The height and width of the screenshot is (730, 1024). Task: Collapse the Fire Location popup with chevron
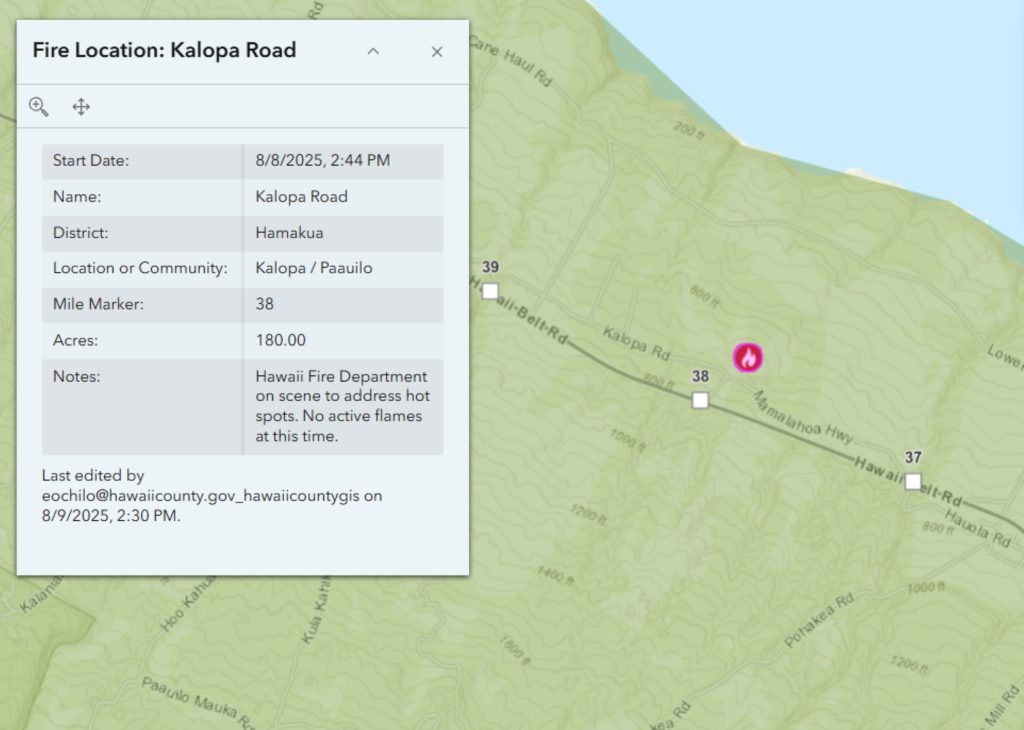tap(373, 52)
